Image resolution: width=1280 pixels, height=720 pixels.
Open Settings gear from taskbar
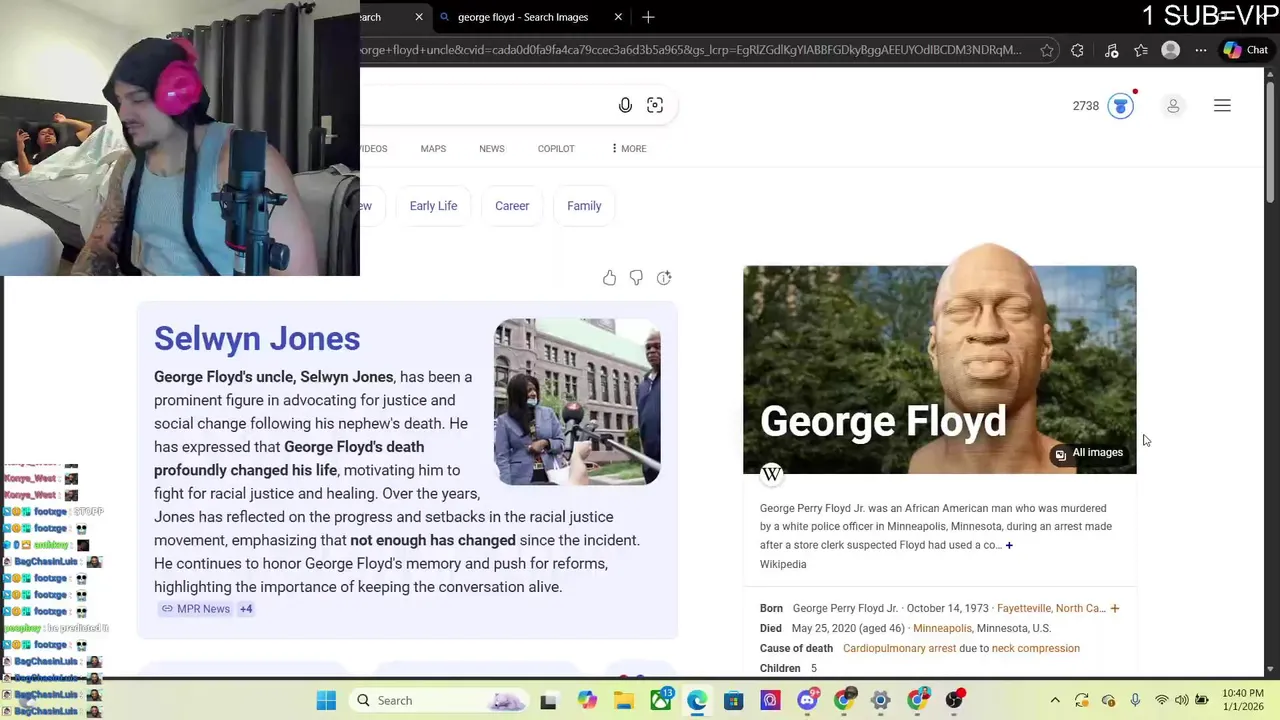point(881,700)
